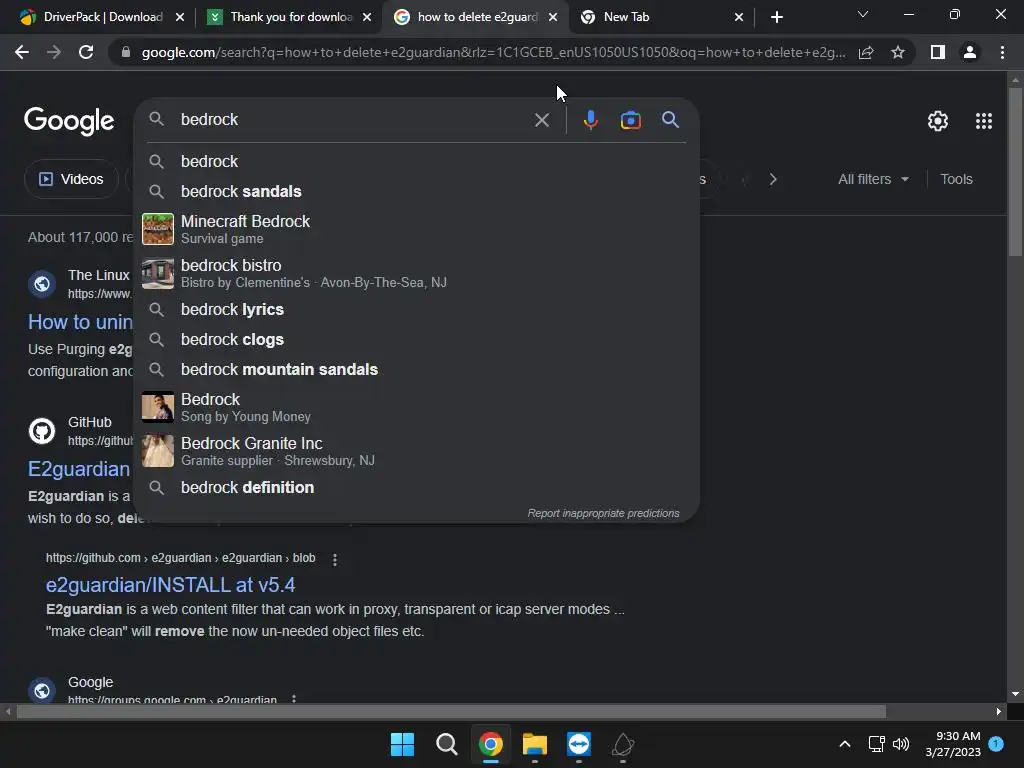Close the how to delete e2guardian tab
Image resolution: width=1024 pixels, height=768 pixels.
553,17
